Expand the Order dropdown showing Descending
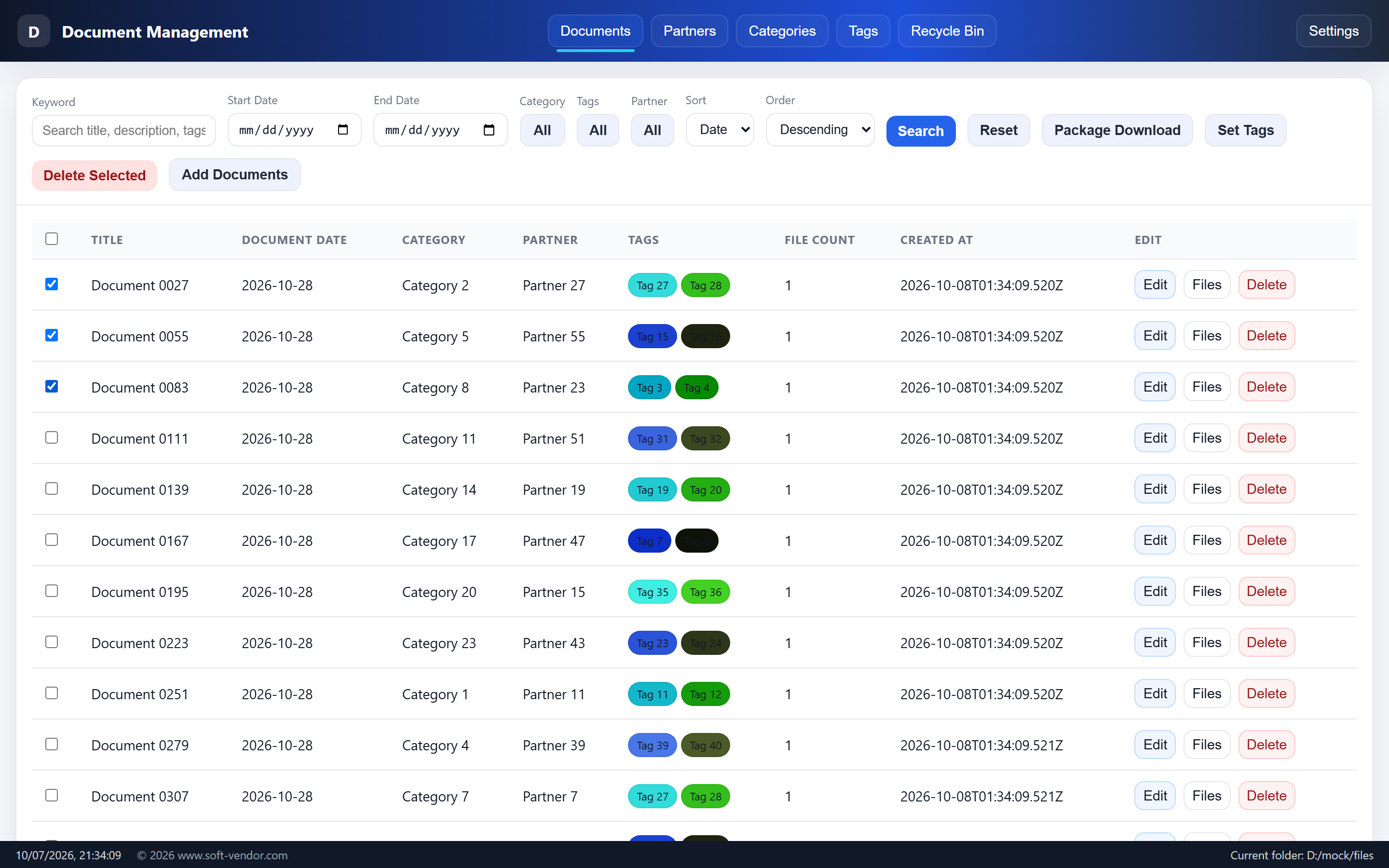Screen dimensions: 1389x868 pos(820,130)
